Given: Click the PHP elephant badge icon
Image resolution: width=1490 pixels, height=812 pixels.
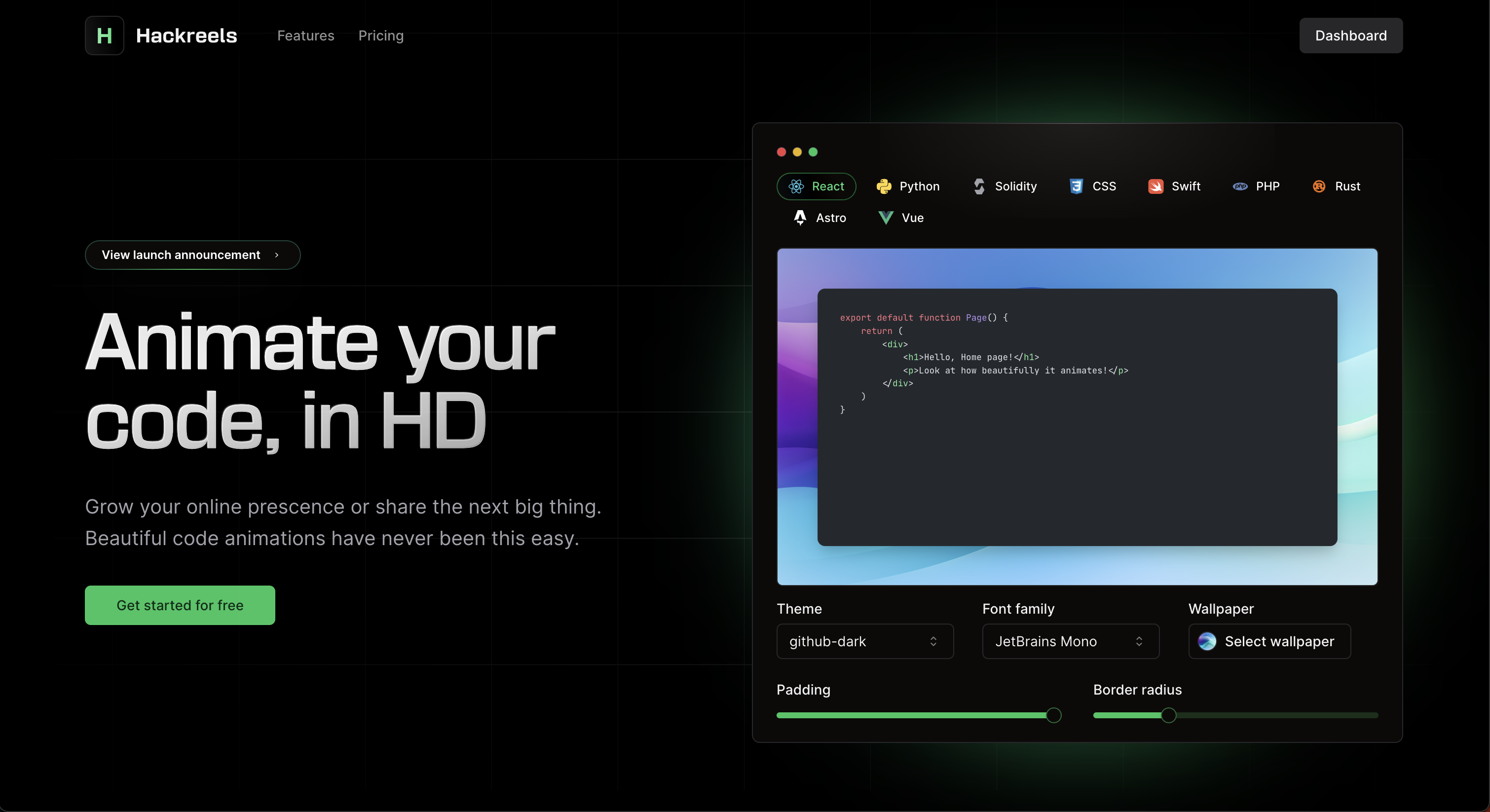Looking at the screenshot, I should pyautogui.click(x=1239, y=186).
